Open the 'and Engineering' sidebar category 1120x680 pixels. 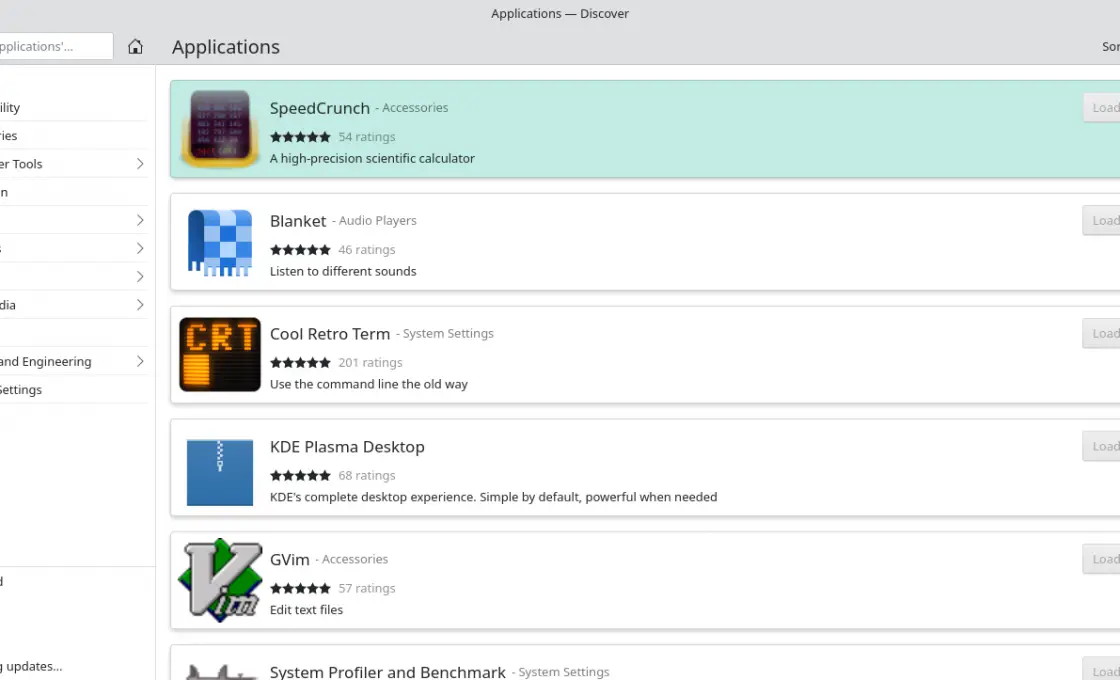[74, 361]
